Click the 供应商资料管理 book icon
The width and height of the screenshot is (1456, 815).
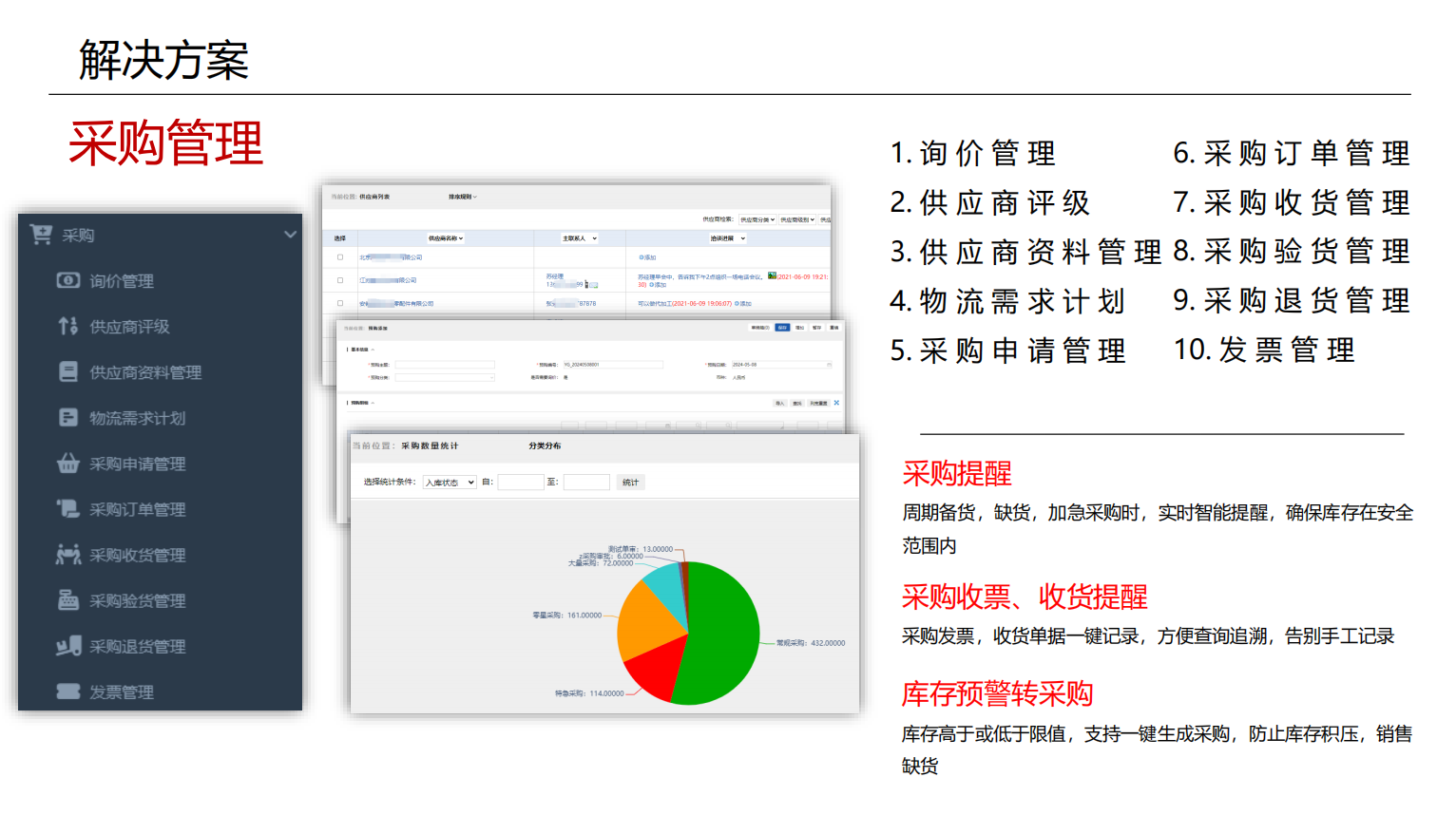(x=68, y=371)
